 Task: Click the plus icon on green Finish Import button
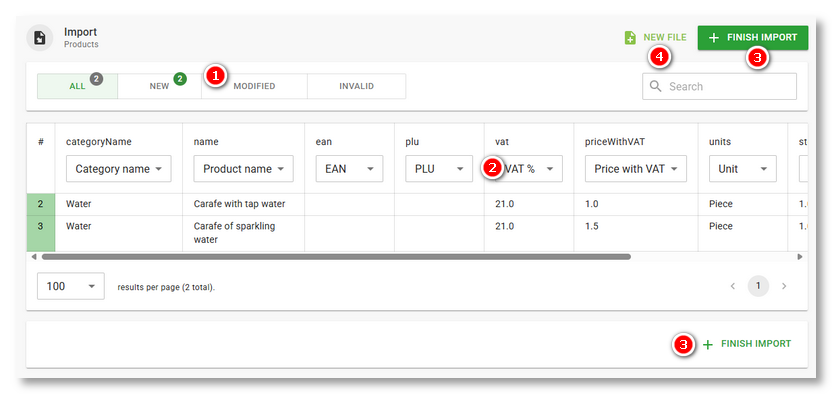[714, 38]
